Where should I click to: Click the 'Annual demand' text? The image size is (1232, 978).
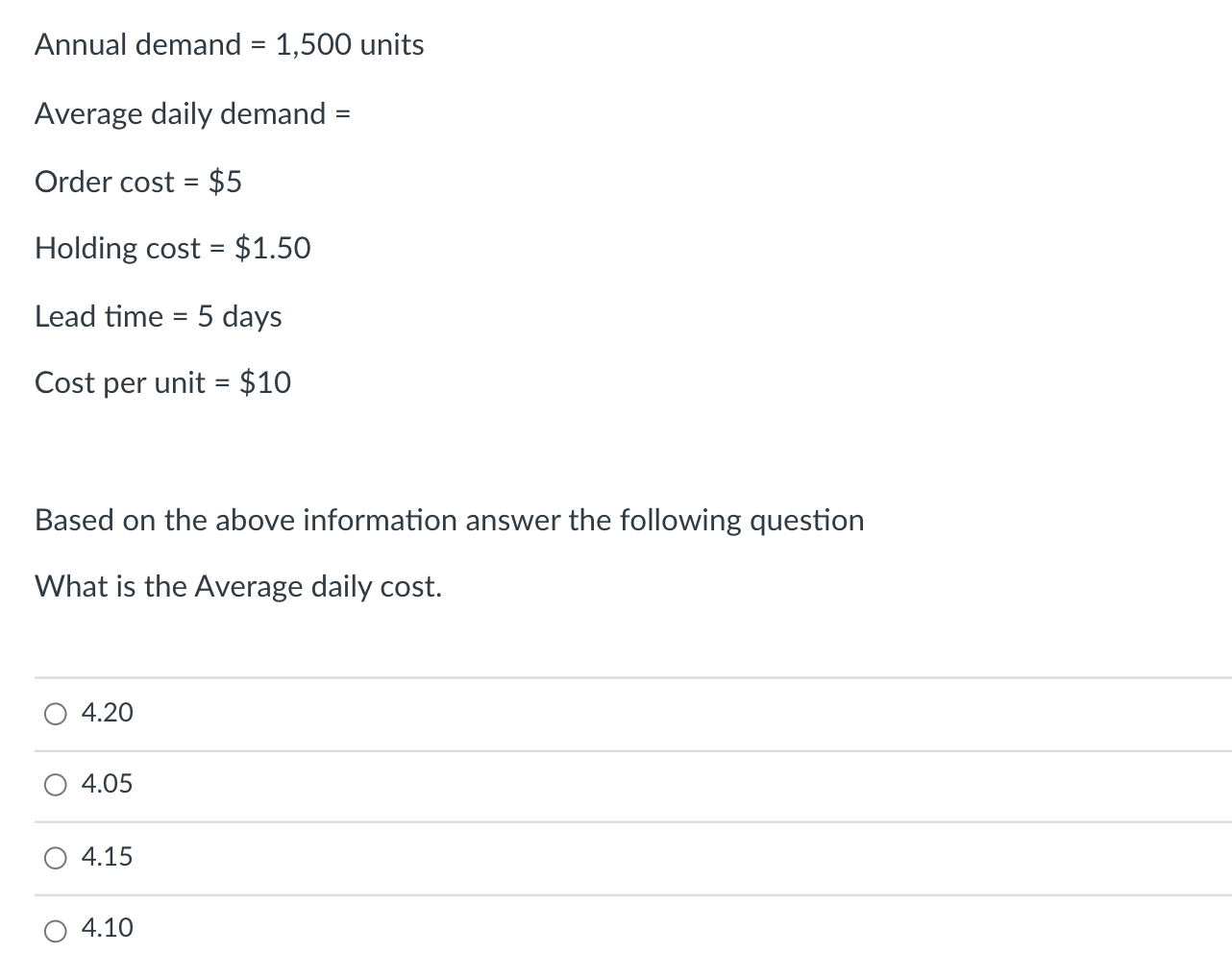pos(138,45)
